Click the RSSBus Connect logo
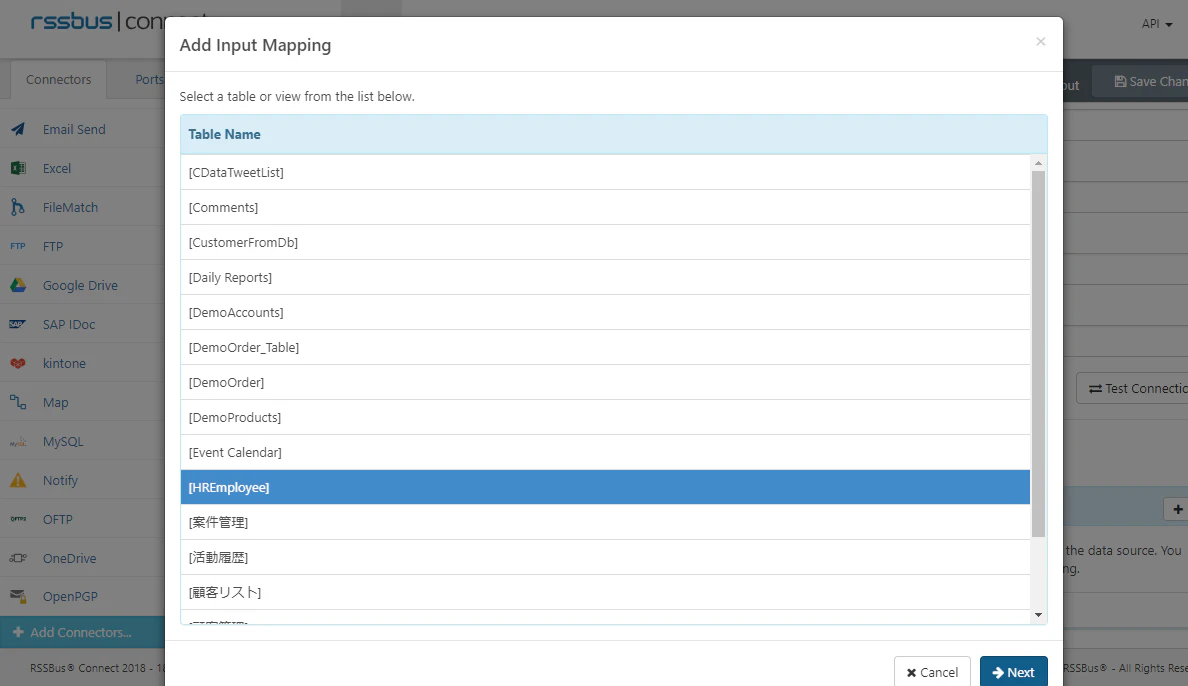This screenshot has height=686, width=1188. pyautogui.click(x=98, y=21)
